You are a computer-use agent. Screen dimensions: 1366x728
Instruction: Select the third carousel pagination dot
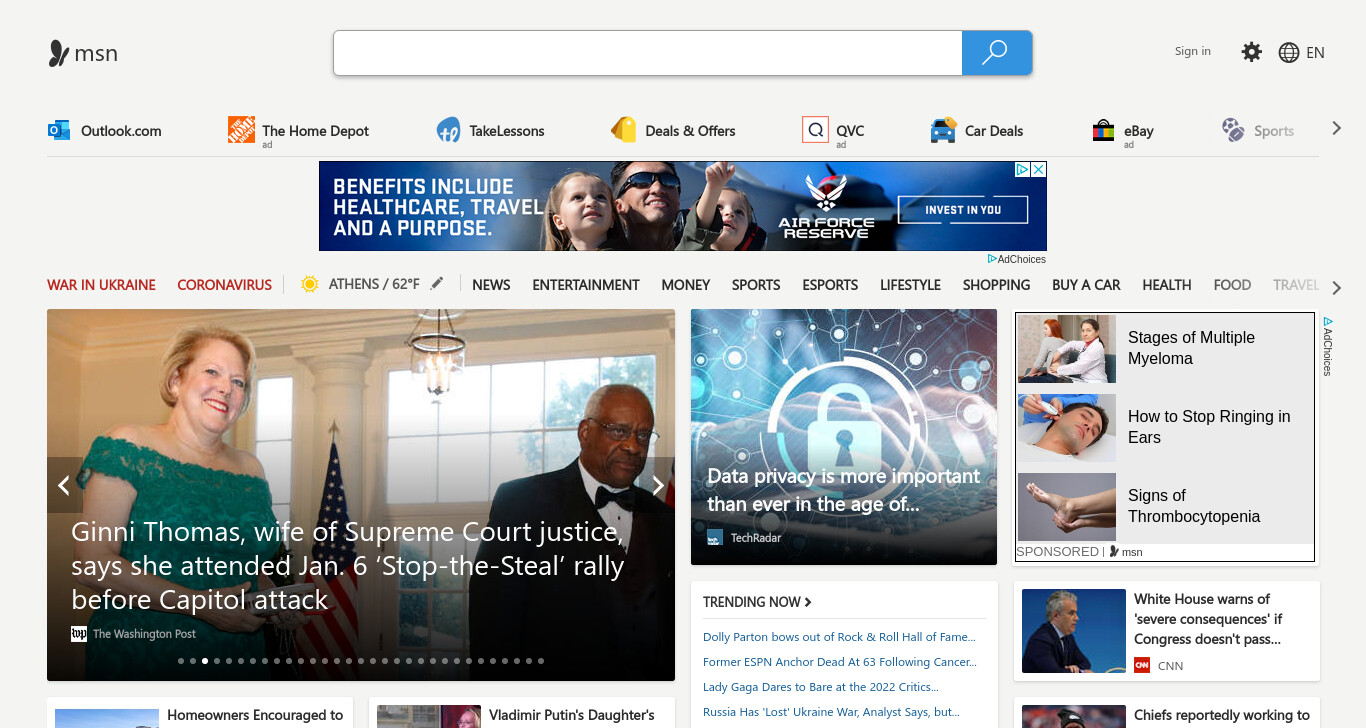[205, 661]
